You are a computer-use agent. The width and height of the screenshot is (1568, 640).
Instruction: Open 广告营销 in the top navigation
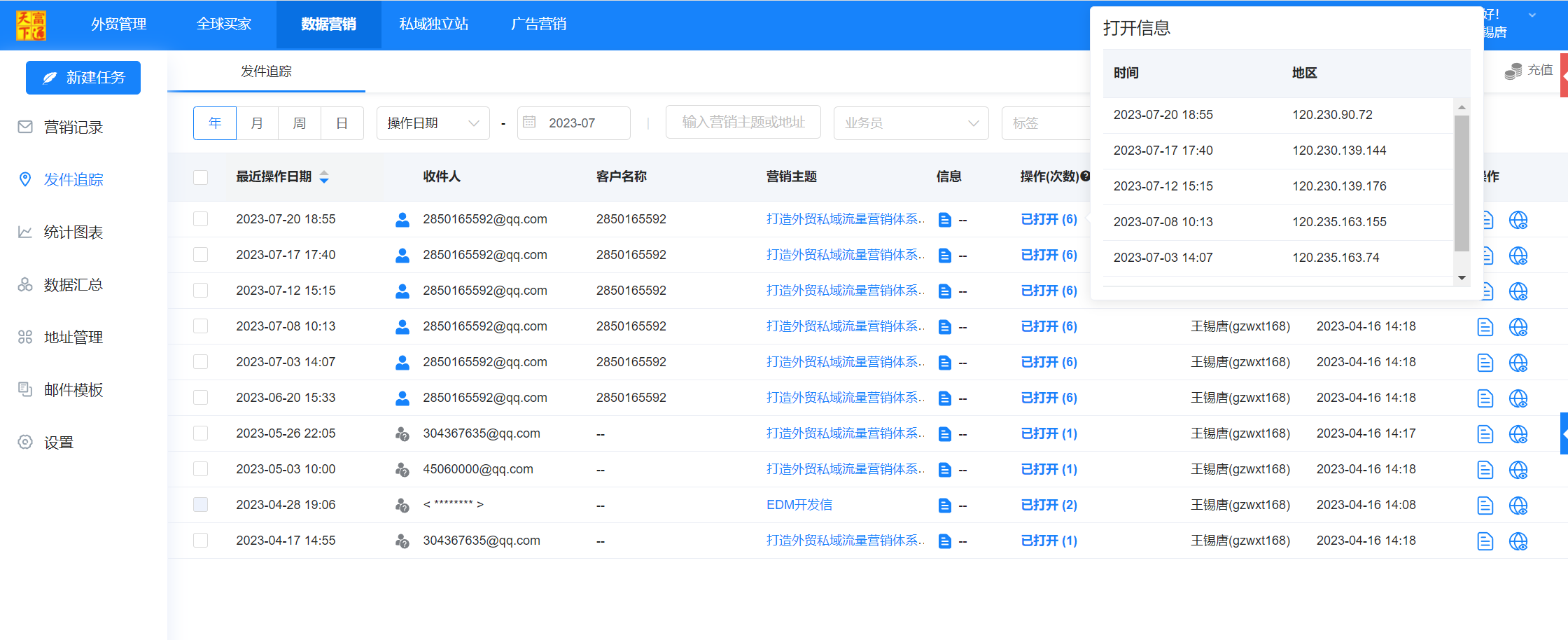[539, 25]
